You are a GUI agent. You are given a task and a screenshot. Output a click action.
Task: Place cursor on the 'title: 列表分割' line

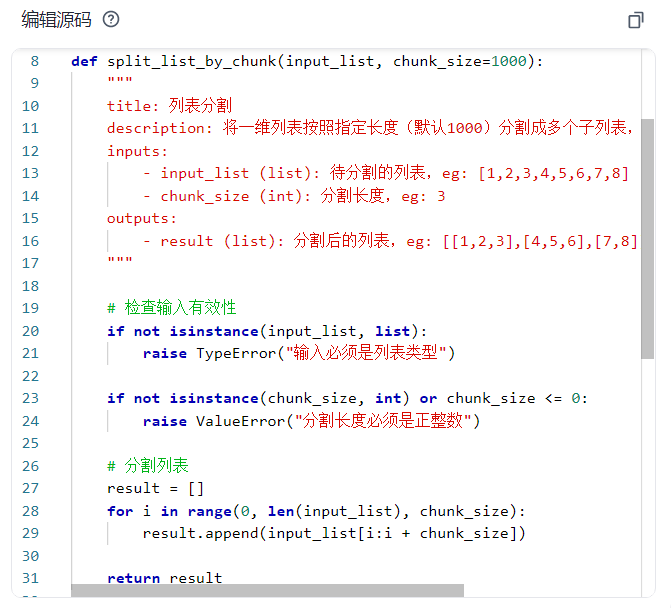click(x=169, y=106)
